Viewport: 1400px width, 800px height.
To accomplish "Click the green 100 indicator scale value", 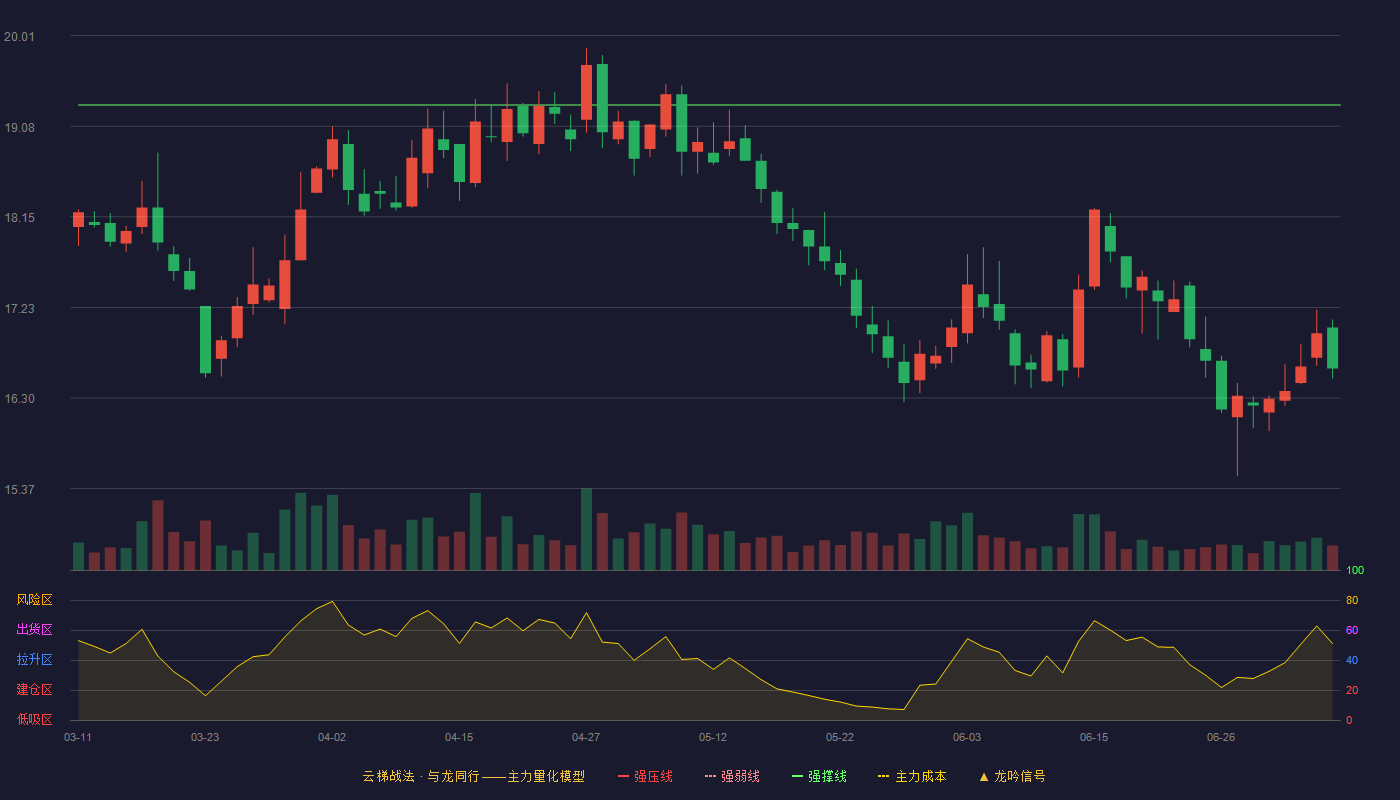I will [x=1355, y=571].
